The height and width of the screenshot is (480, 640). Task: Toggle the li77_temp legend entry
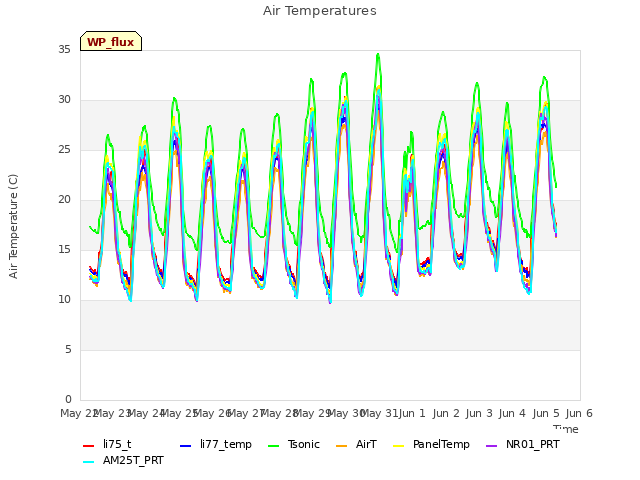pos(216,444)
